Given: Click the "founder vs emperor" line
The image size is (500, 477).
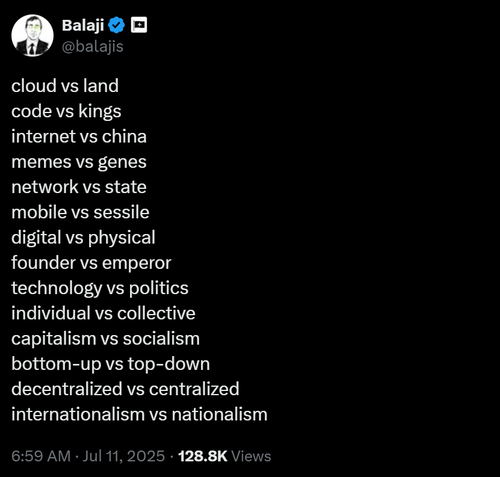Looking at the screenshot, I should click(91, 263).
